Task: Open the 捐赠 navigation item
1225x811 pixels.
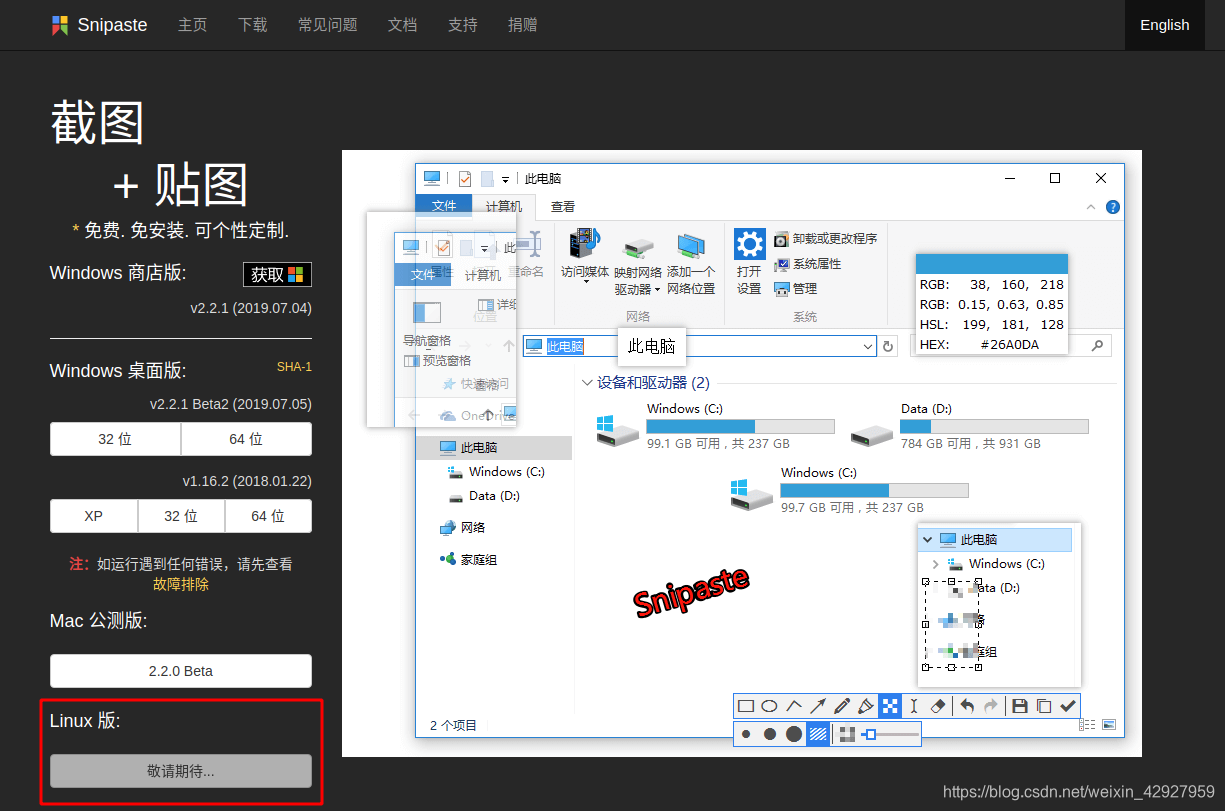Action: [x=522, y=25]
